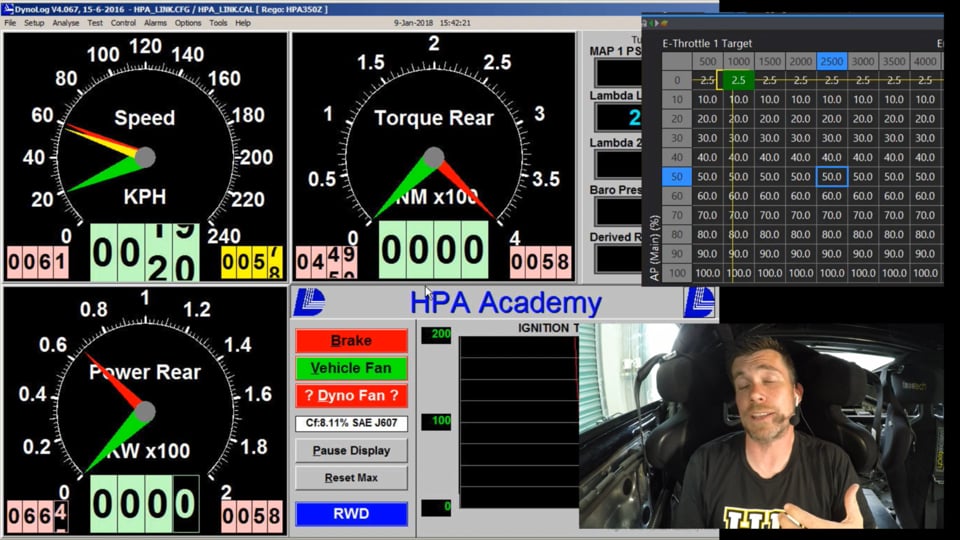This screenshot has width=960, height=540.
Task: Open the File menu
Action: 10,23
